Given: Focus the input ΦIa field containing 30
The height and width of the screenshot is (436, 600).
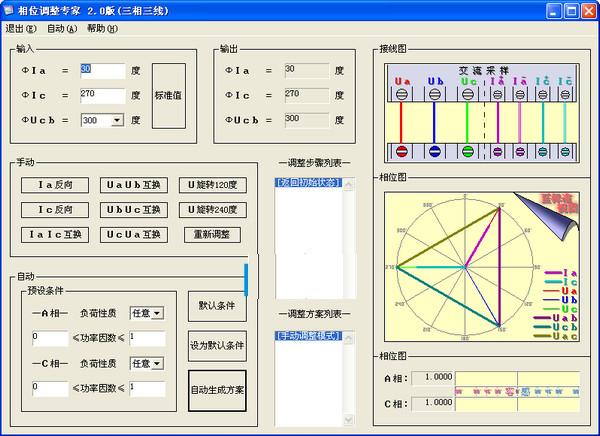Looking at the screenshot, I should [x=103, y=71].
